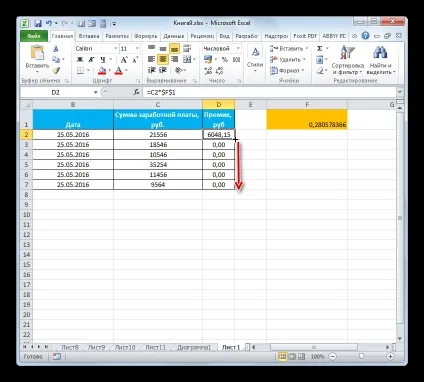
Task: Switch to the Данные ribbon tab
Action: pos(174,36)
